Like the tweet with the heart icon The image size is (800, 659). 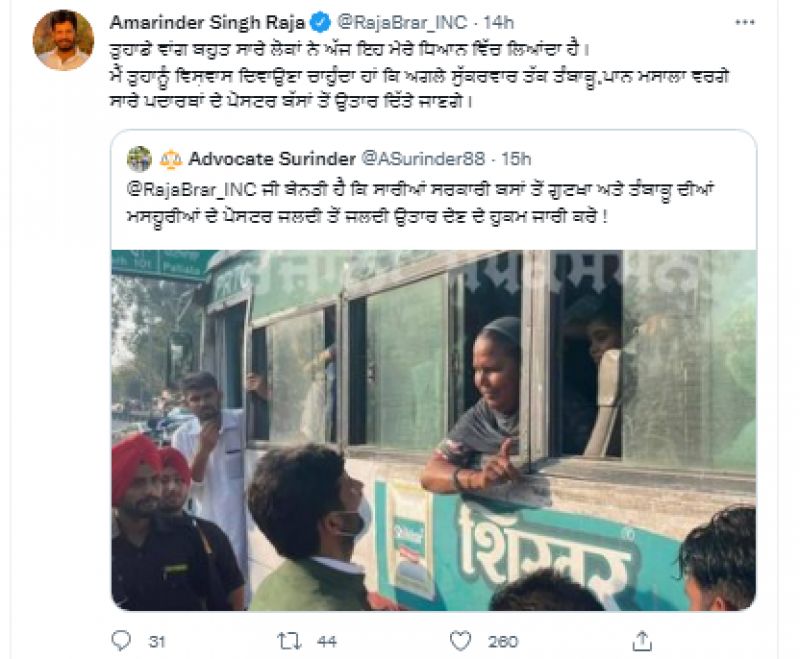(x=460, y=640)
